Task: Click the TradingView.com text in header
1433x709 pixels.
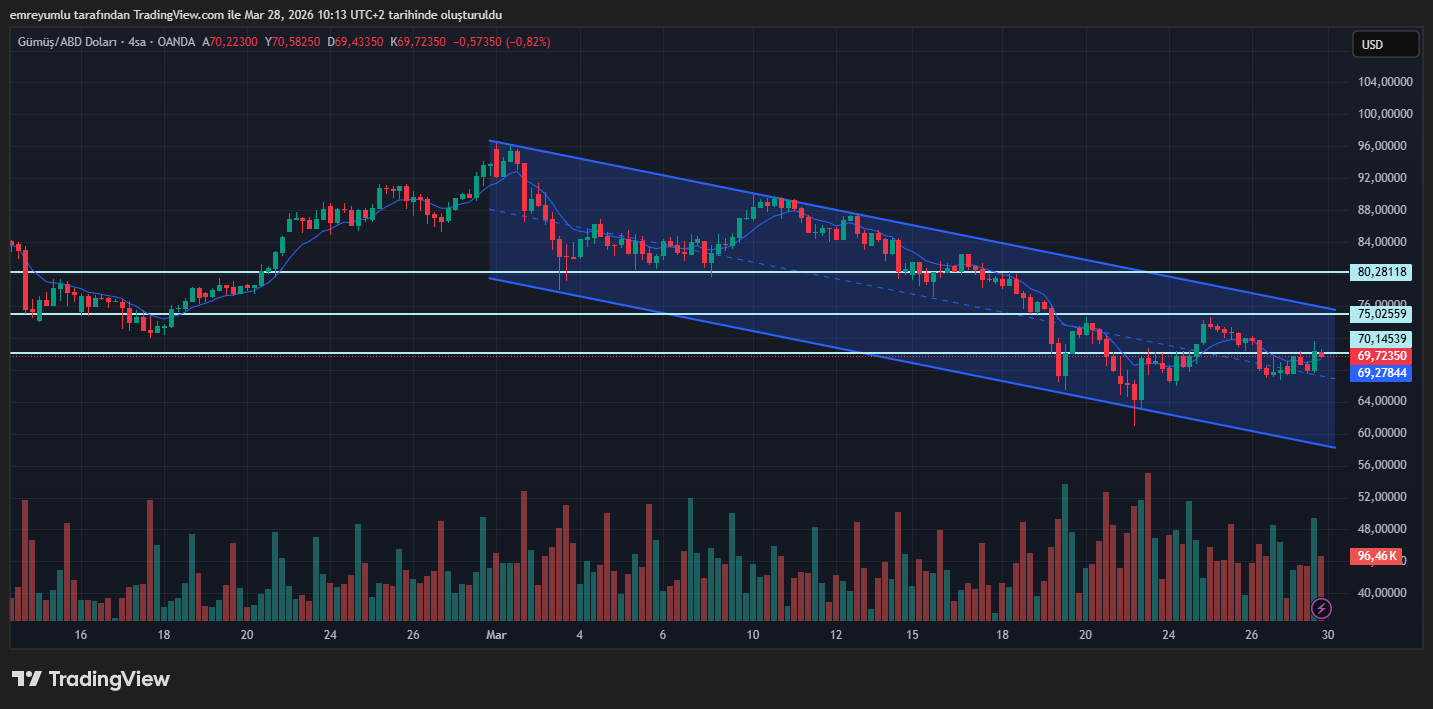Action: click(167, 15)
